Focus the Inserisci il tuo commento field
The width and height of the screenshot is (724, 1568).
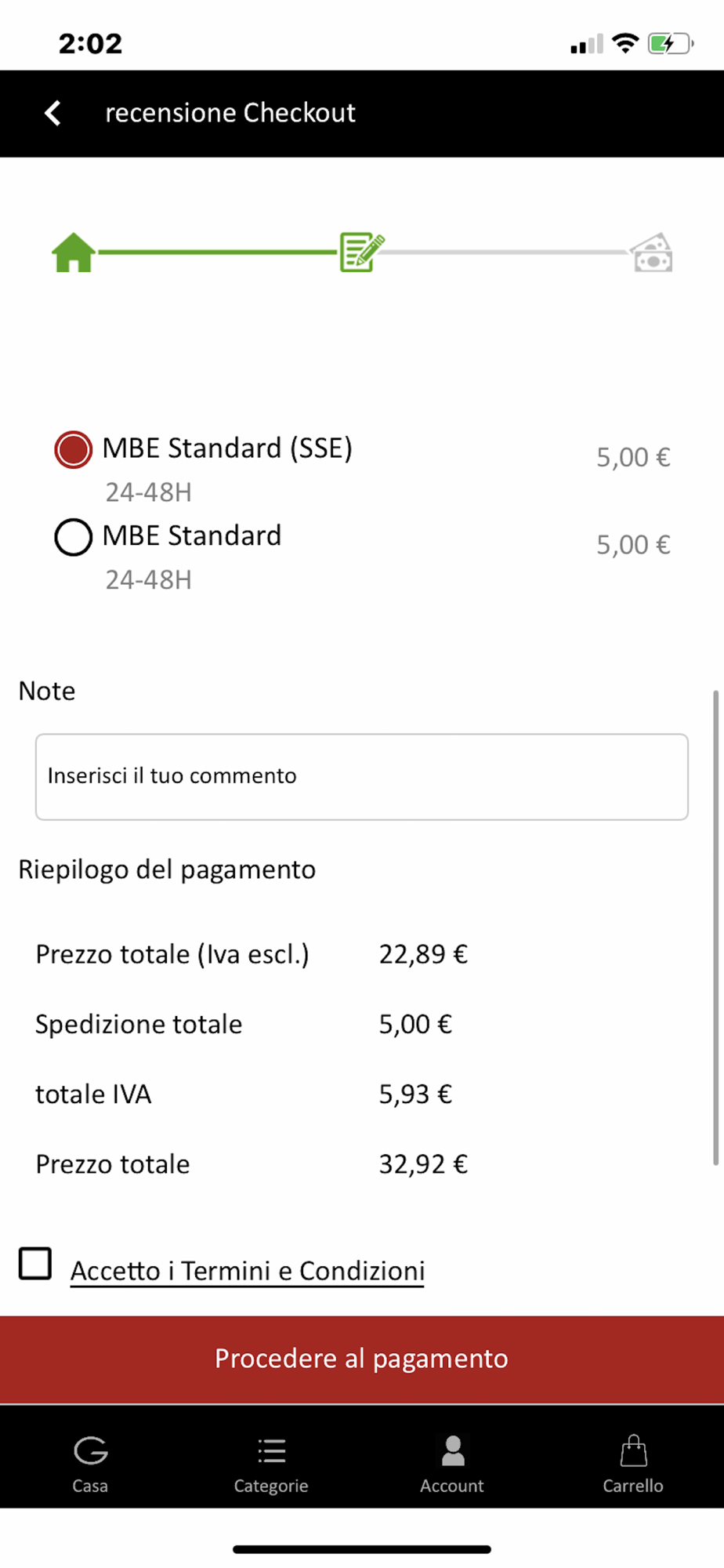coord(362,777)
